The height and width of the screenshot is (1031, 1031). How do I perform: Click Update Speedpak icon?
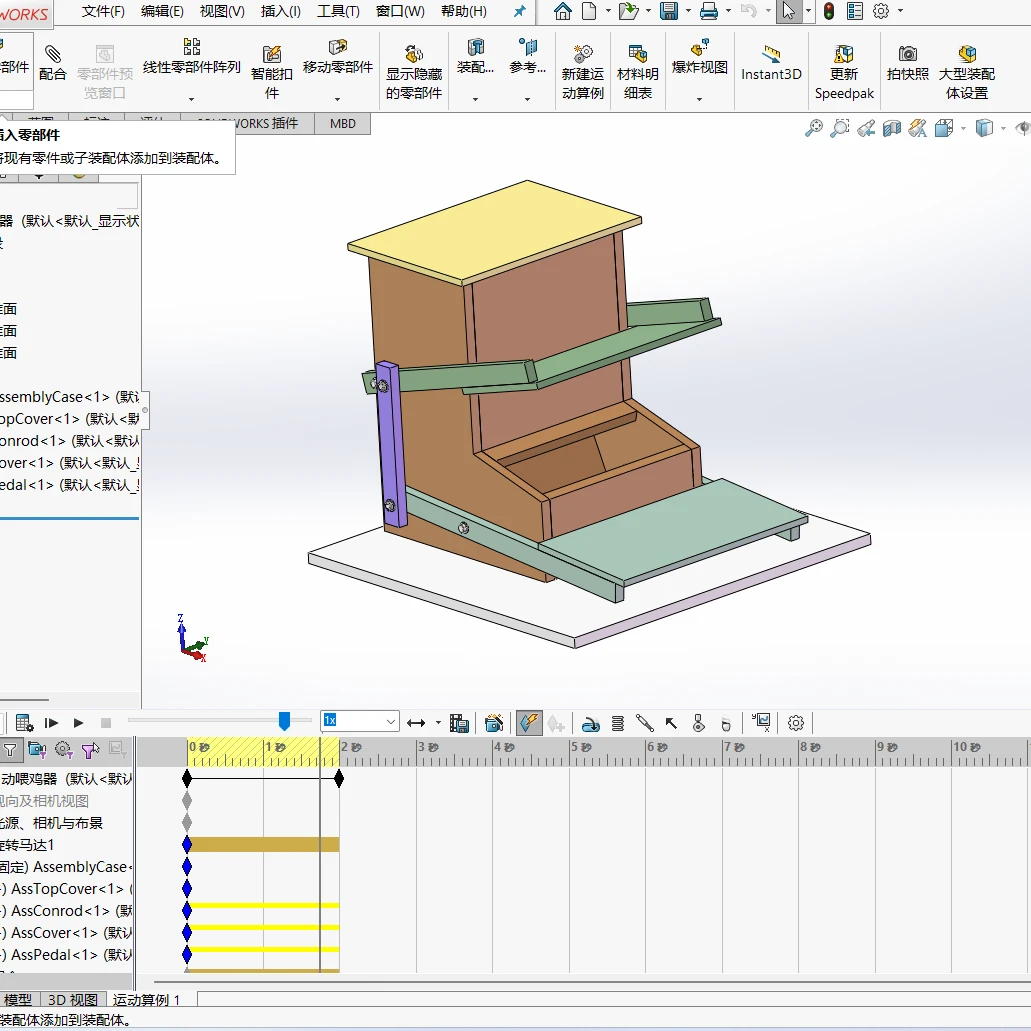pyautogui.click(x=844, y=54)
